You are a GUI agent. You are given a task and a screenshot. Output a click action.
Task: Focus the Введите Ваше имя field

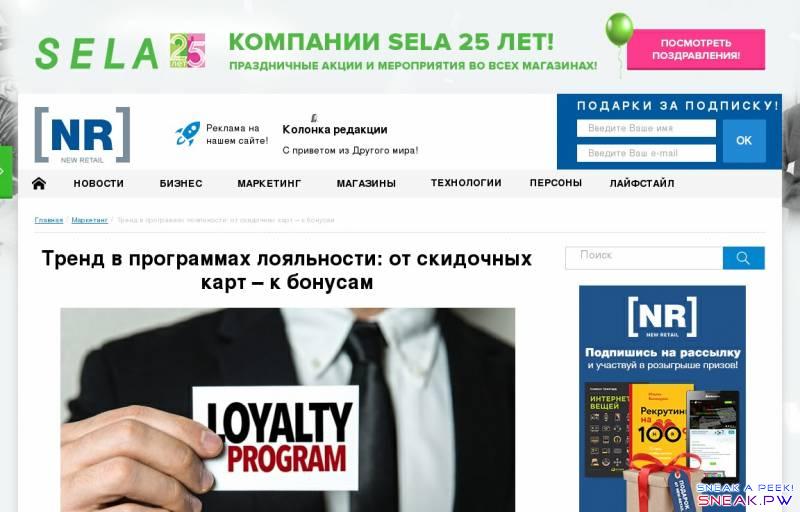click(646, 129)
